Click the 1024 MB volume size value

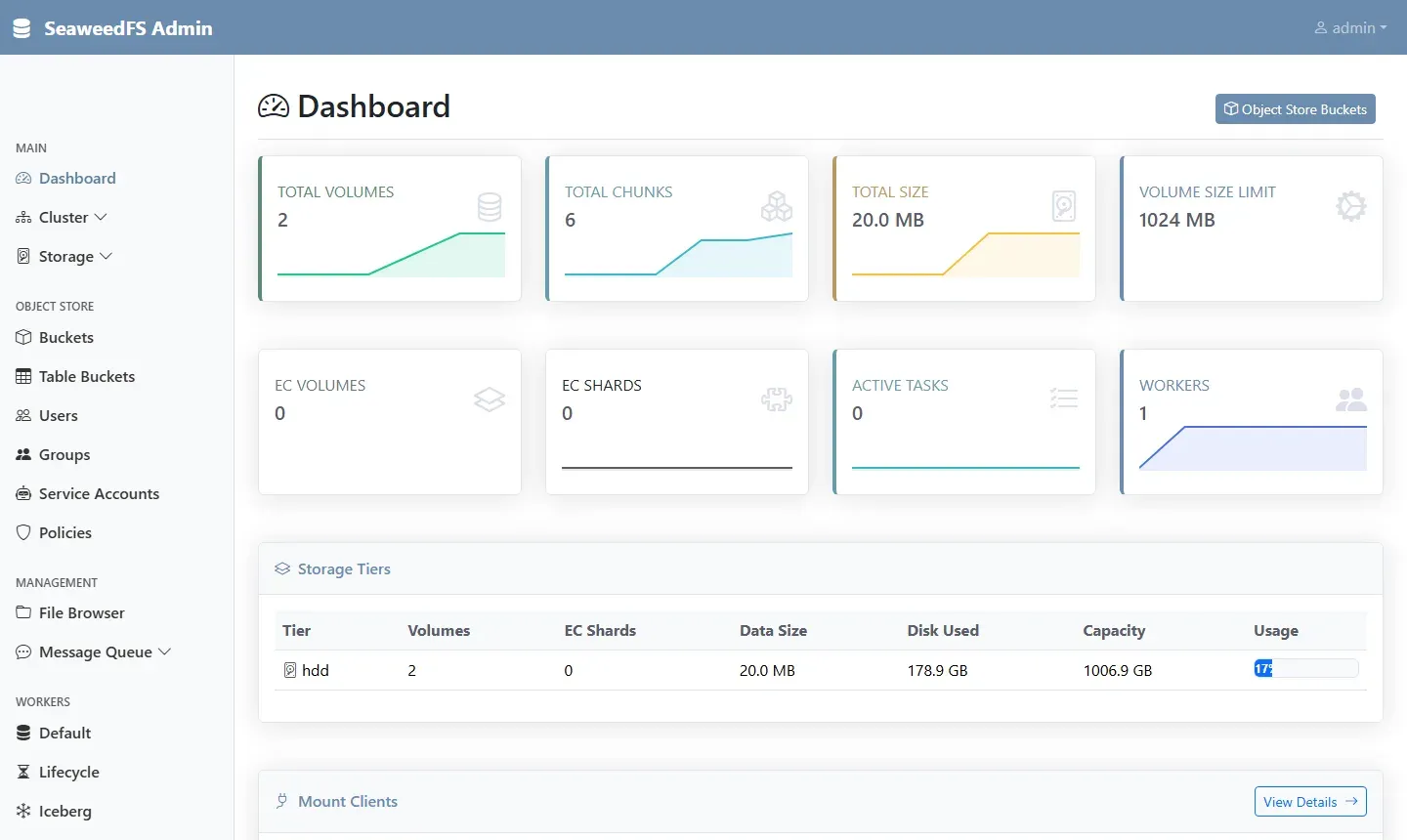click(1176, 221)
